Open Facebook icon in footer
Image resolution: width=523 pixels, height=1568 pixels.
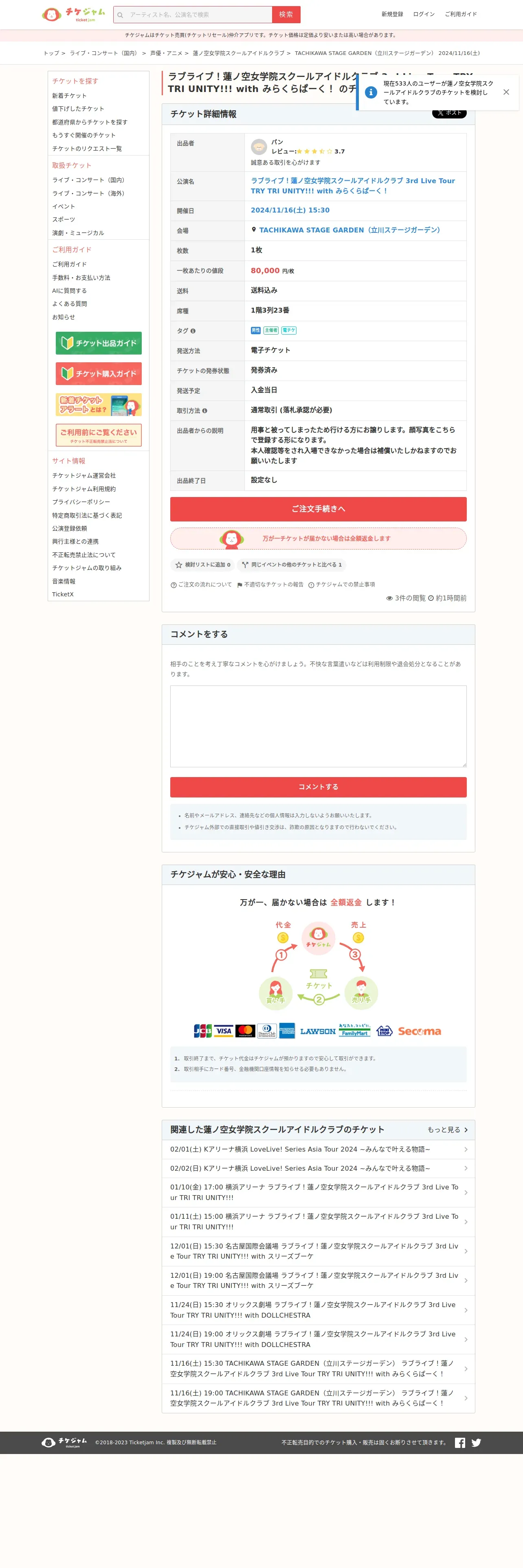pyautogui.click(x=460, y=1443)
